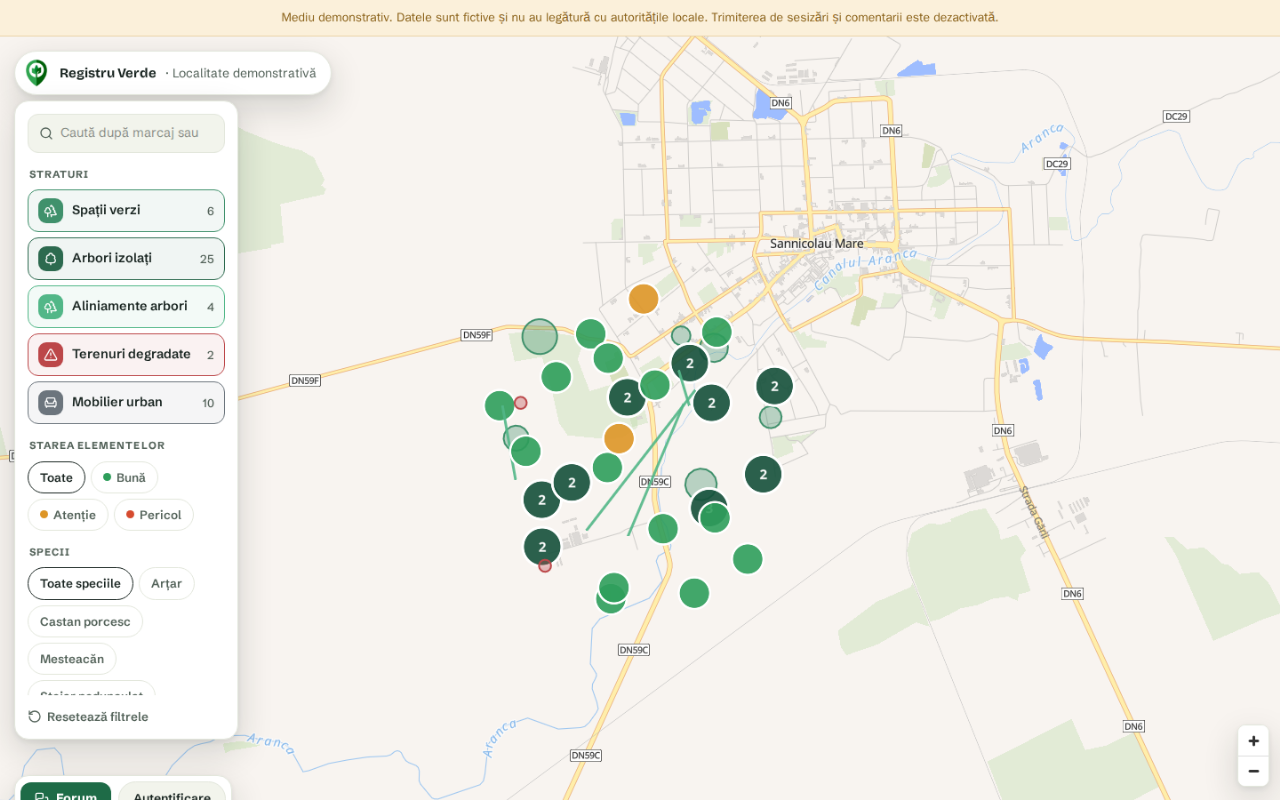Click small red marker below bottom-left cluster
The height and width of the screenshot is (800, 1280).
545,566
